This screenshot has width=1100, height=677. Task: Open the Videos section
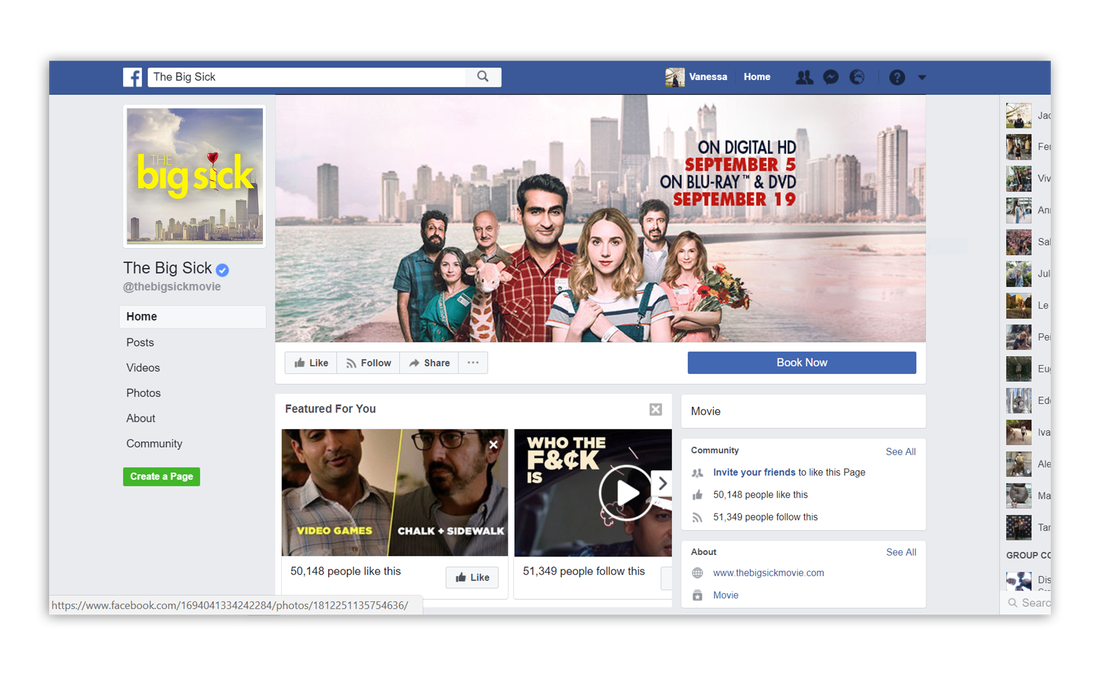[143, 368]
